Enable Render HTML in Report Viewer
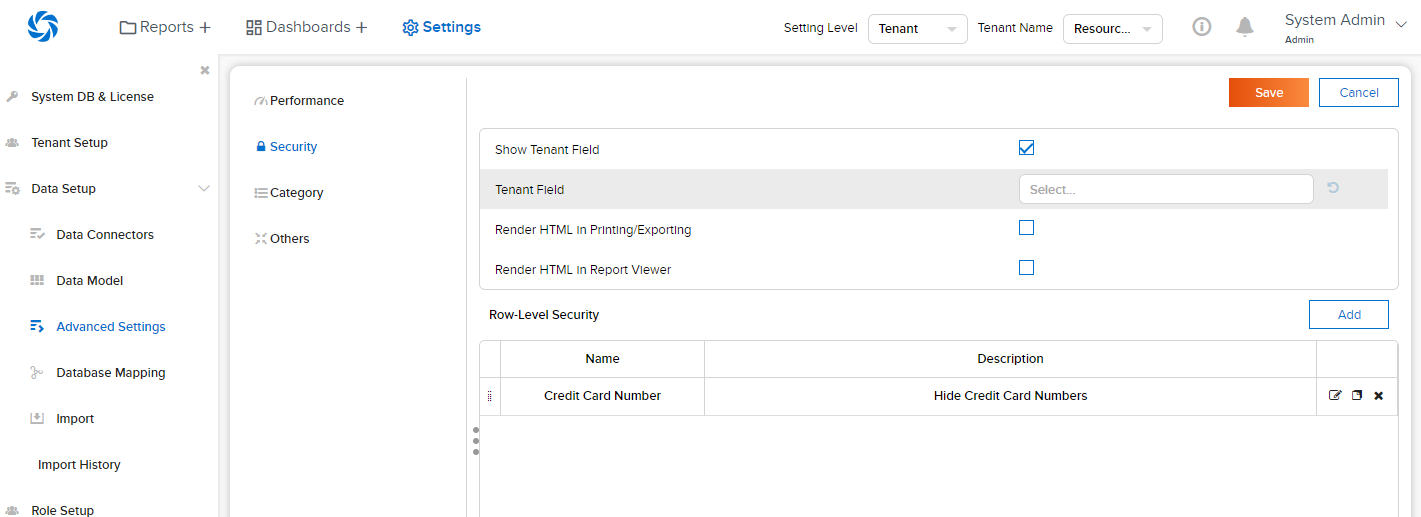Screen dimensions: 1421x517 click(1026, 268)
